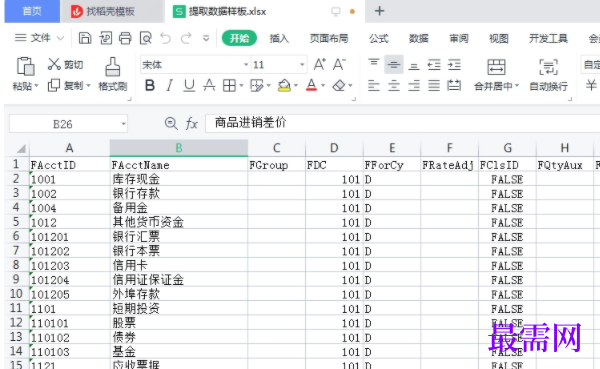The image size is (600, 369).
Task: Switch to the 插入 Insert tab
Action: pos(279,38)
